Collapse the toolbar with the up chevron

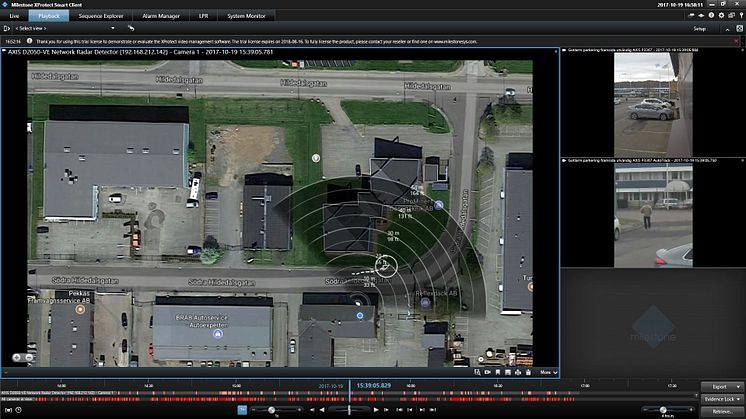[727, 29]
